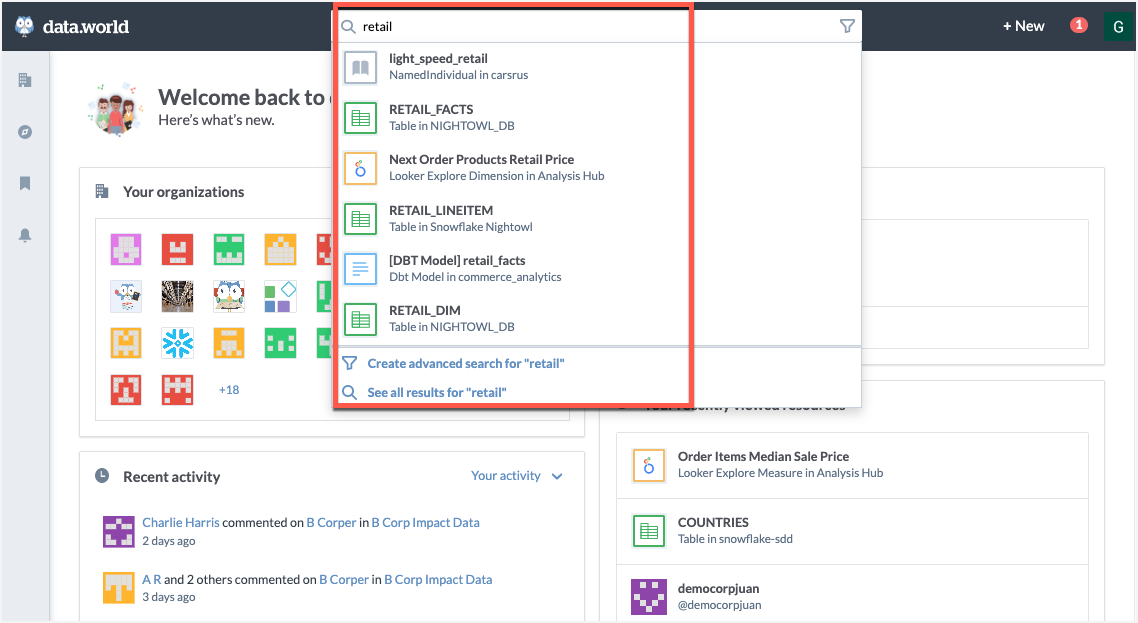
Task: Open the Snowflake organization tile
Action: tap(178, 343)
